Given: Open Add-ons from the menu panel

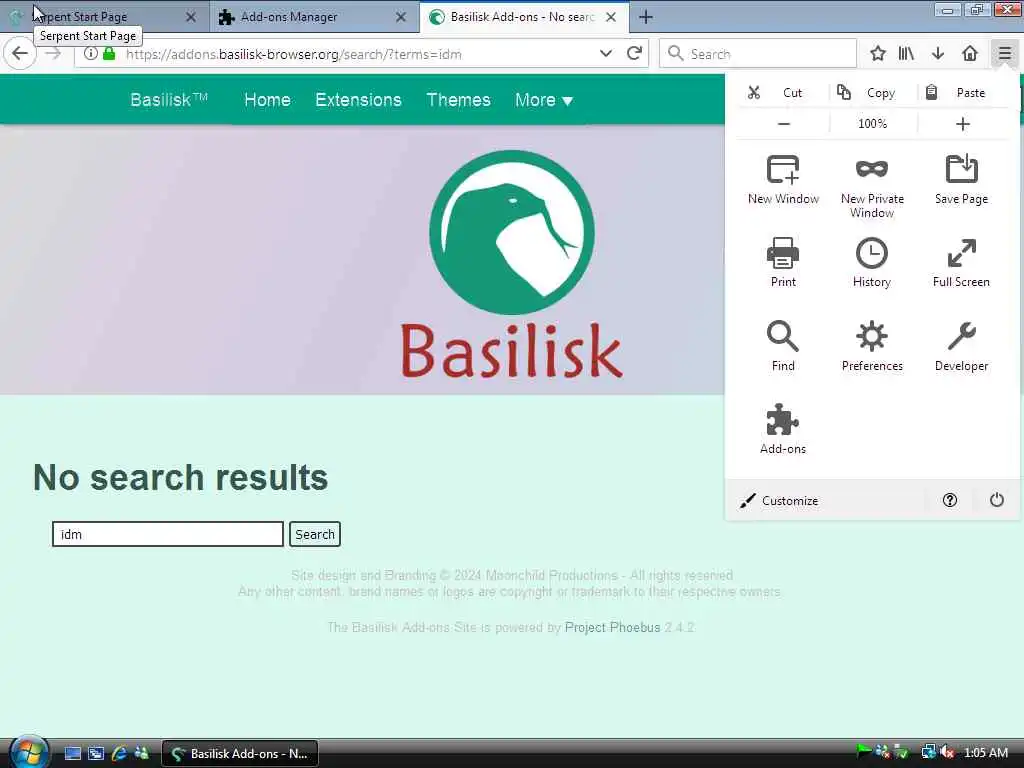Looking at the screenshot, I should tap(783, 429).
